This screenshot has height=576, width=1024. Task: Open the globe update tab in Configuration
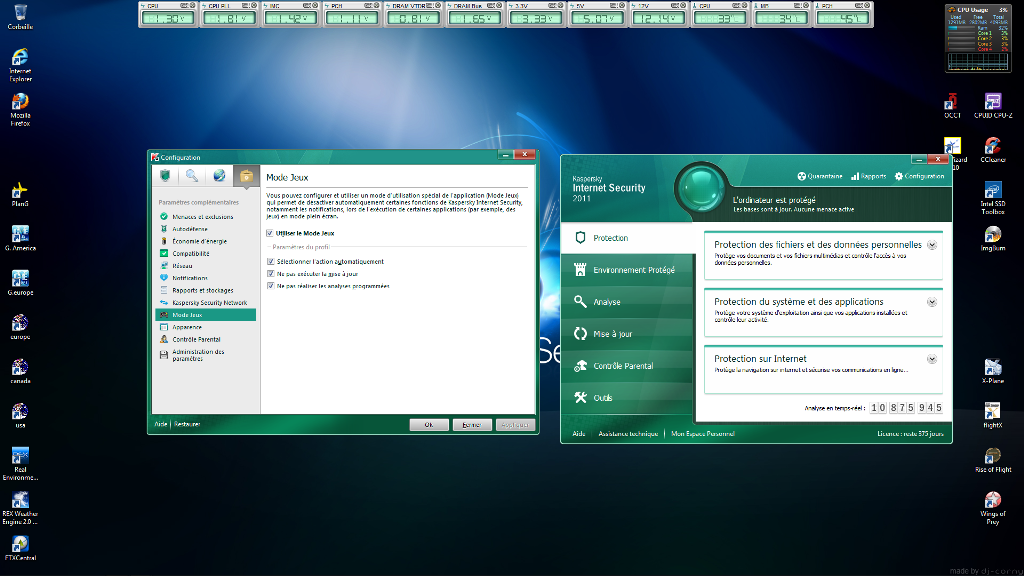[219, 176]
